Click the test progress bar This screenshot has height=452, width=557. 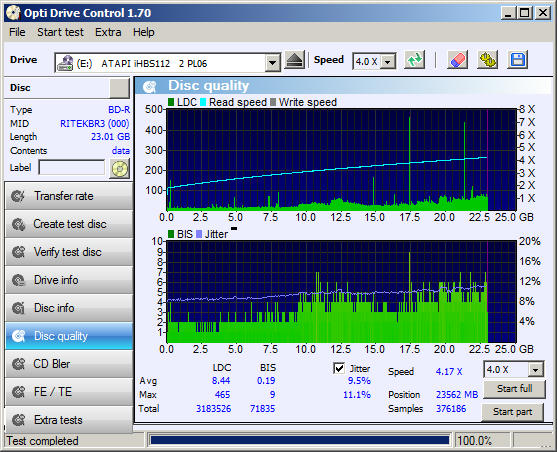[x=300, y=441]
